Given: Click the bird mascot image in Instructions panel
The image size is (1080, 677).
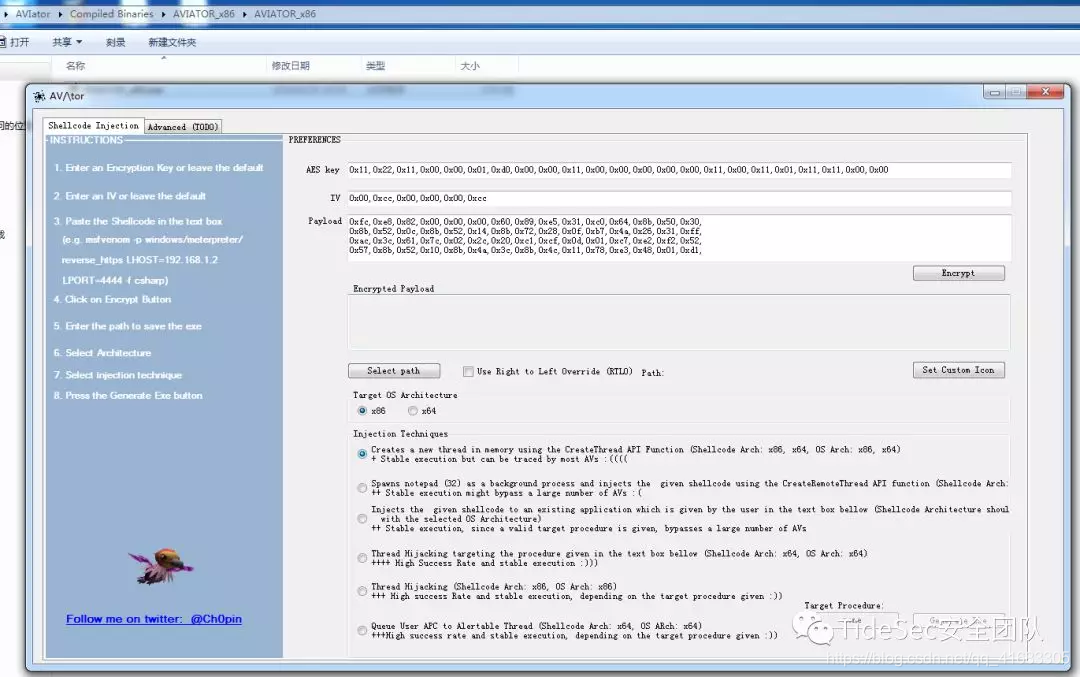Looking at the screenshot, I should pos(161,567).
